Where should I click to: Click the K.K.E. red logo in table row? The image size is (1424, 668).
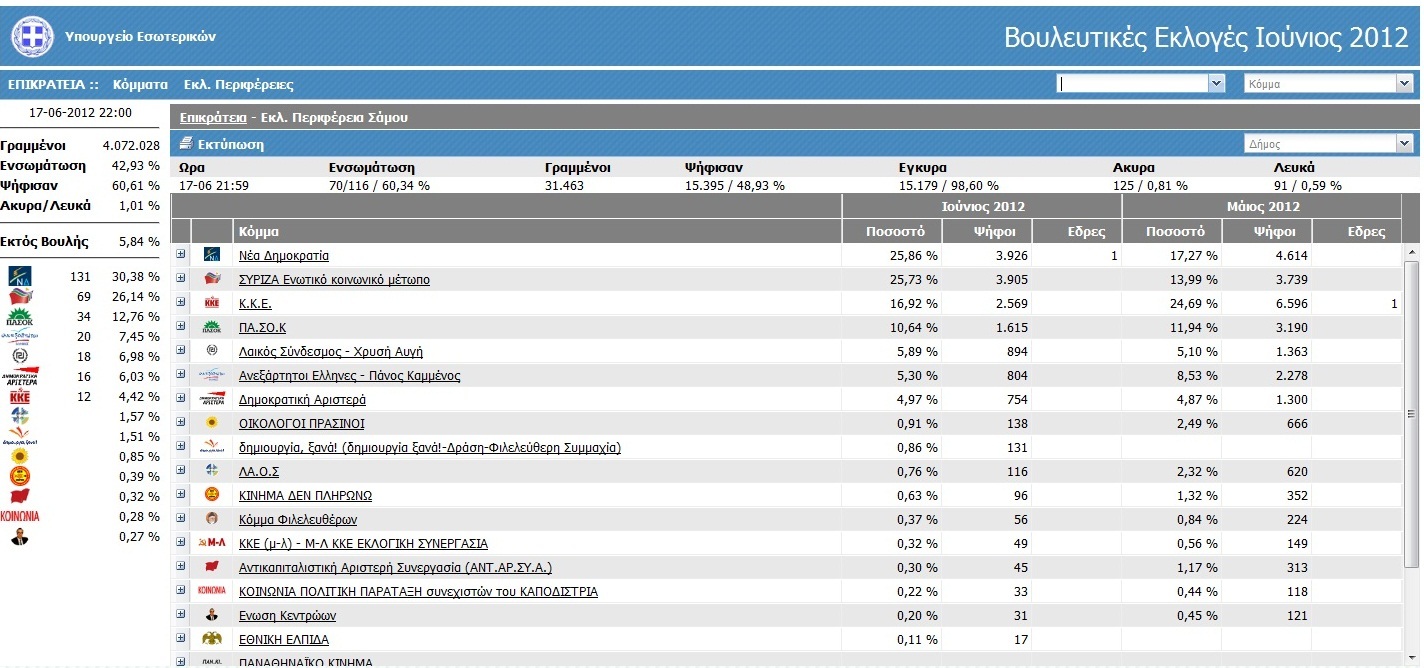pos(211,304)
